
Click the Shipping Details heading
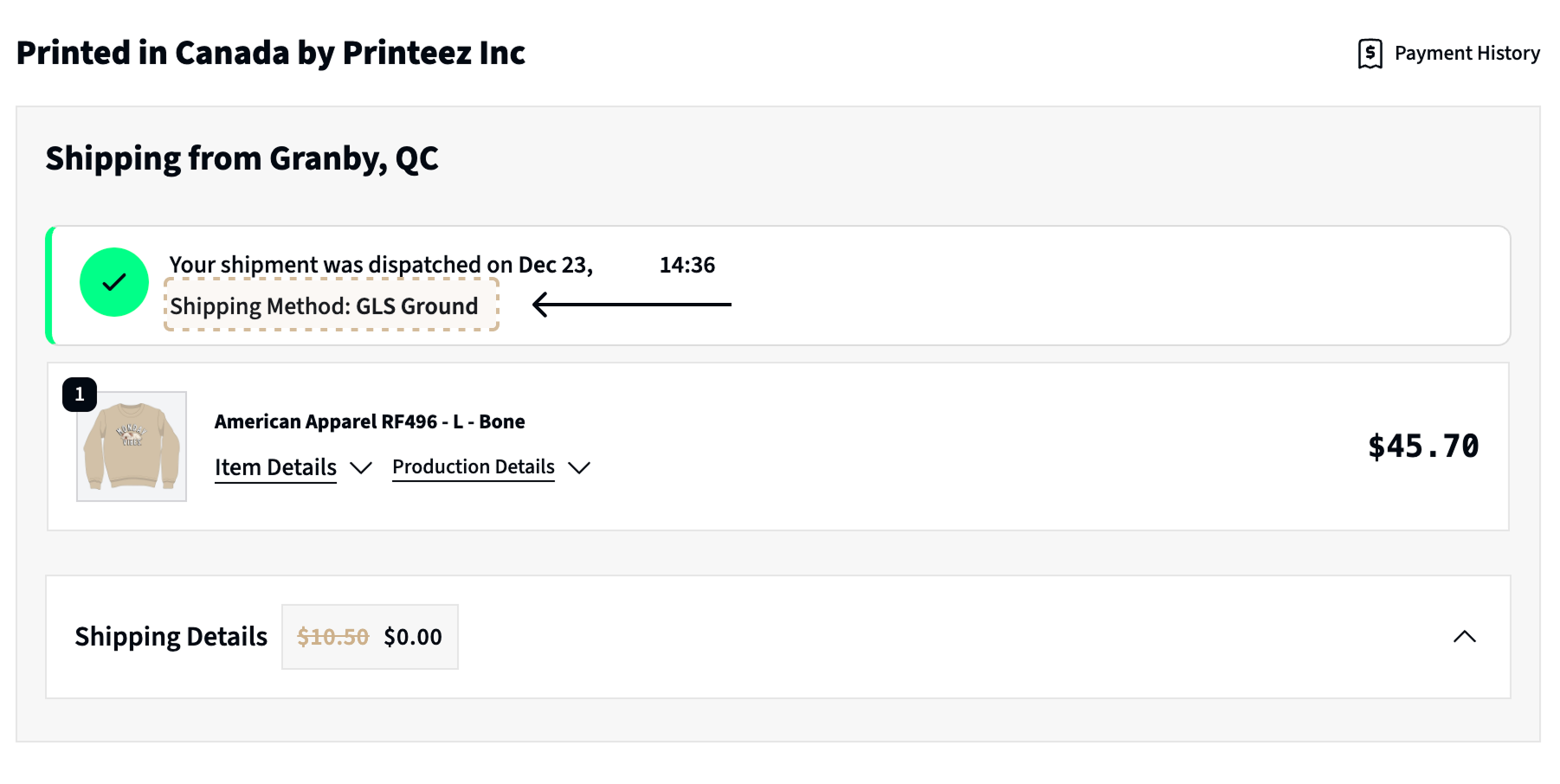pyautogui.click(x=171, y=637)
